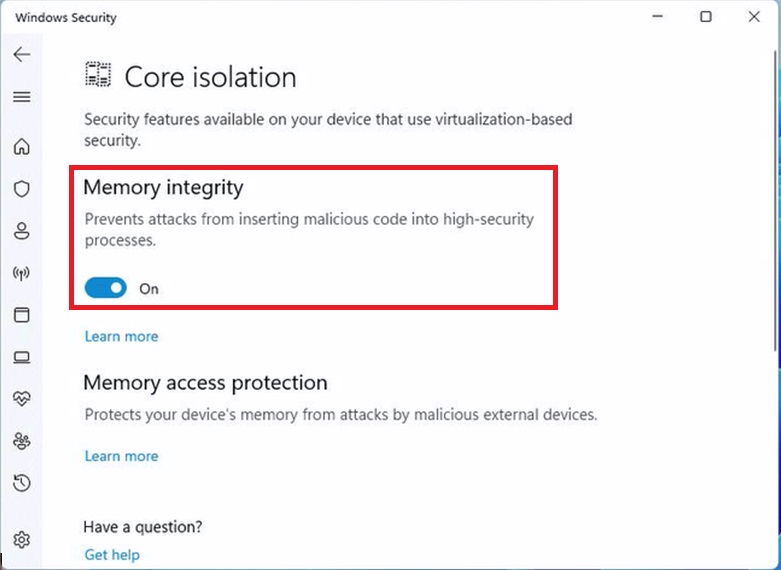Open App & browser control icon
Viewport: 781px width, 570px height.
(21, 315)
